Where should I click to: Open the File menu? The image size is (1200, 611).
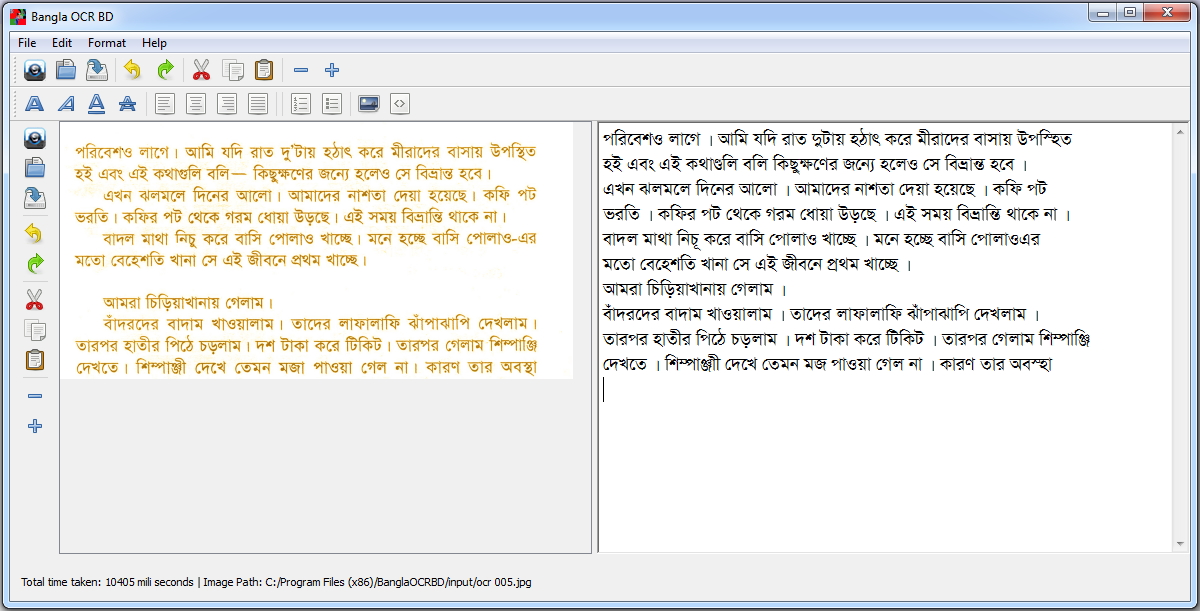[27, 43]
